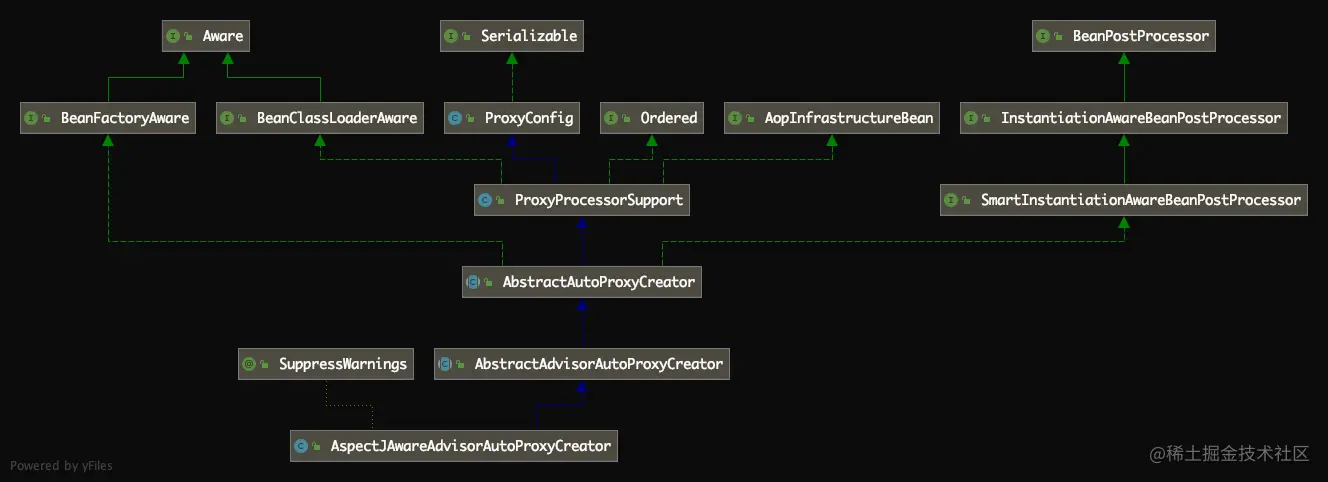Viewport: 1328px width, 482px height.
Task: Click visibility lock icon on BeanPostProcessor node
Action: [x=1060, y=37]
